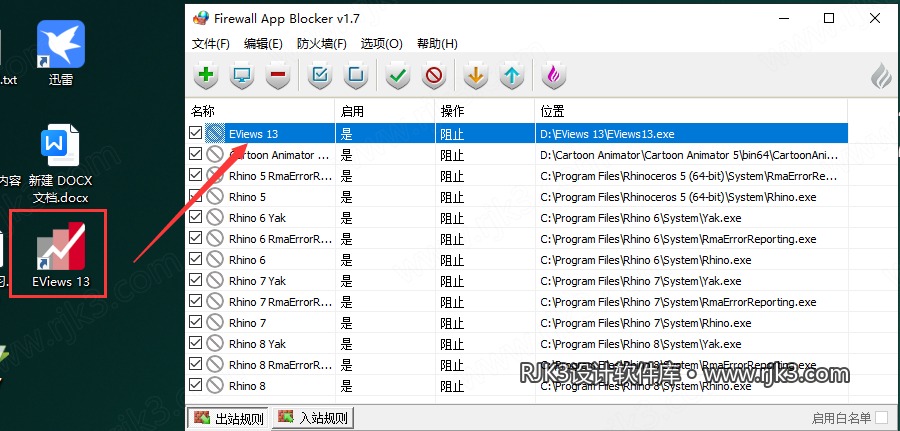Toggle the Rhino 7 Yak checkbox

pos(196,280)
